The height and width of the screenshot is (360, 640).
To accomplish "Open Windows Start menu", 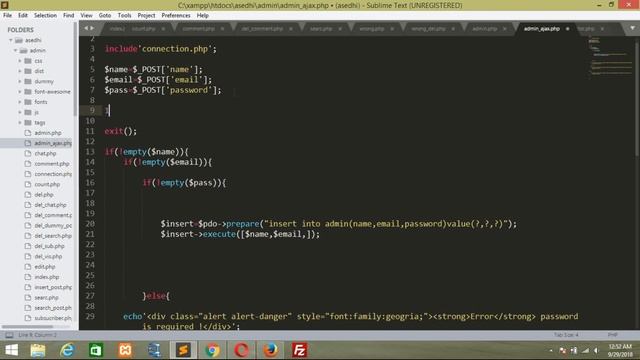I will pyautogui.click(x=11, y=350).
